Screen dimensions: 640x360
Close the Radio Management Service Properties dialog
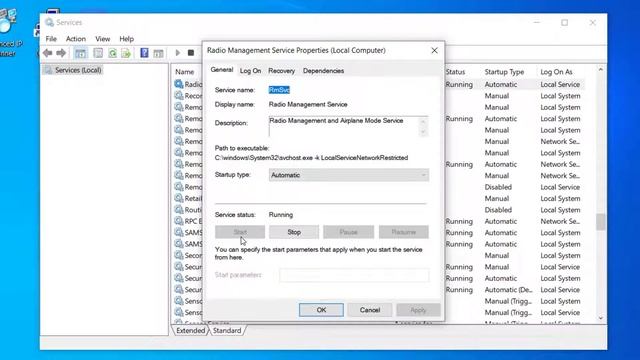(x=434, y=50)
